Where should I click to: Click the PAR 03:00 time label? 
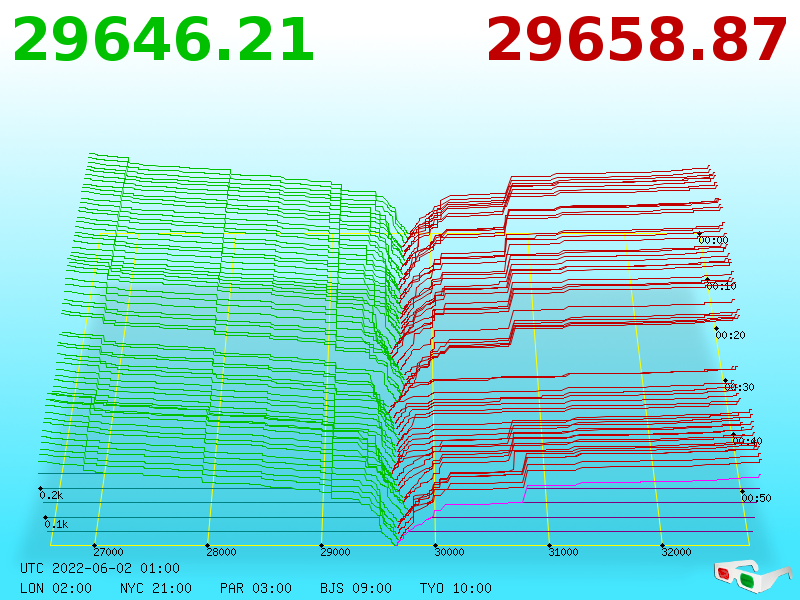coord(256,588)
